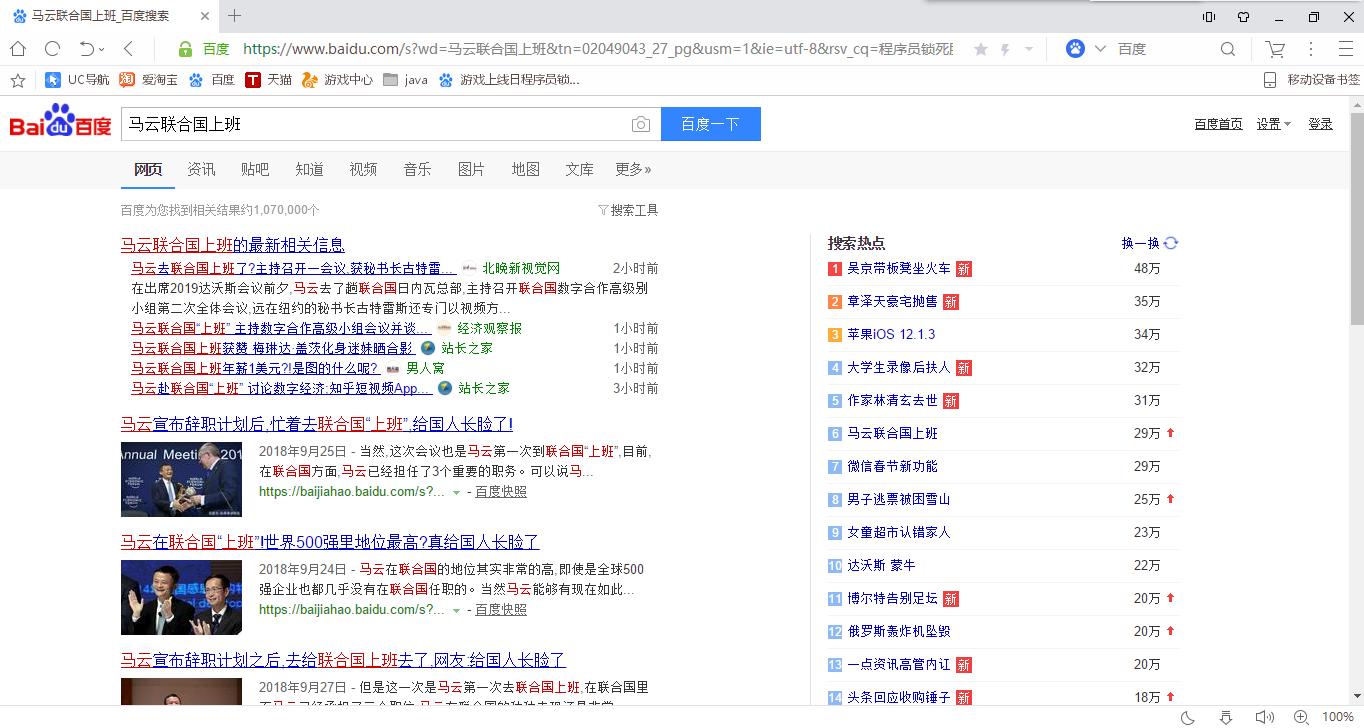
Task: Click the camera image-search icon
Action: (641, 124)
